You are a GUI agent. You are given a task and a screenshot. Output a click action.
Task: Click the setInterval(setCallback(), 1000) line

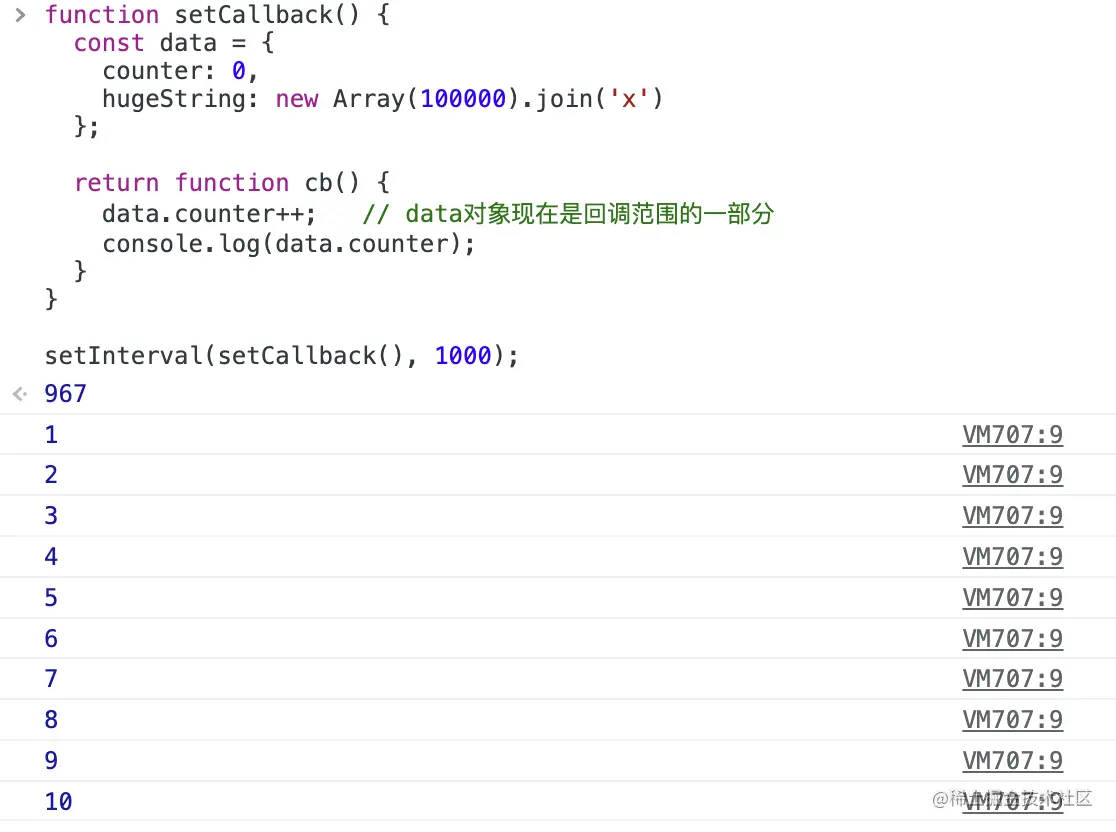(282, 355)
